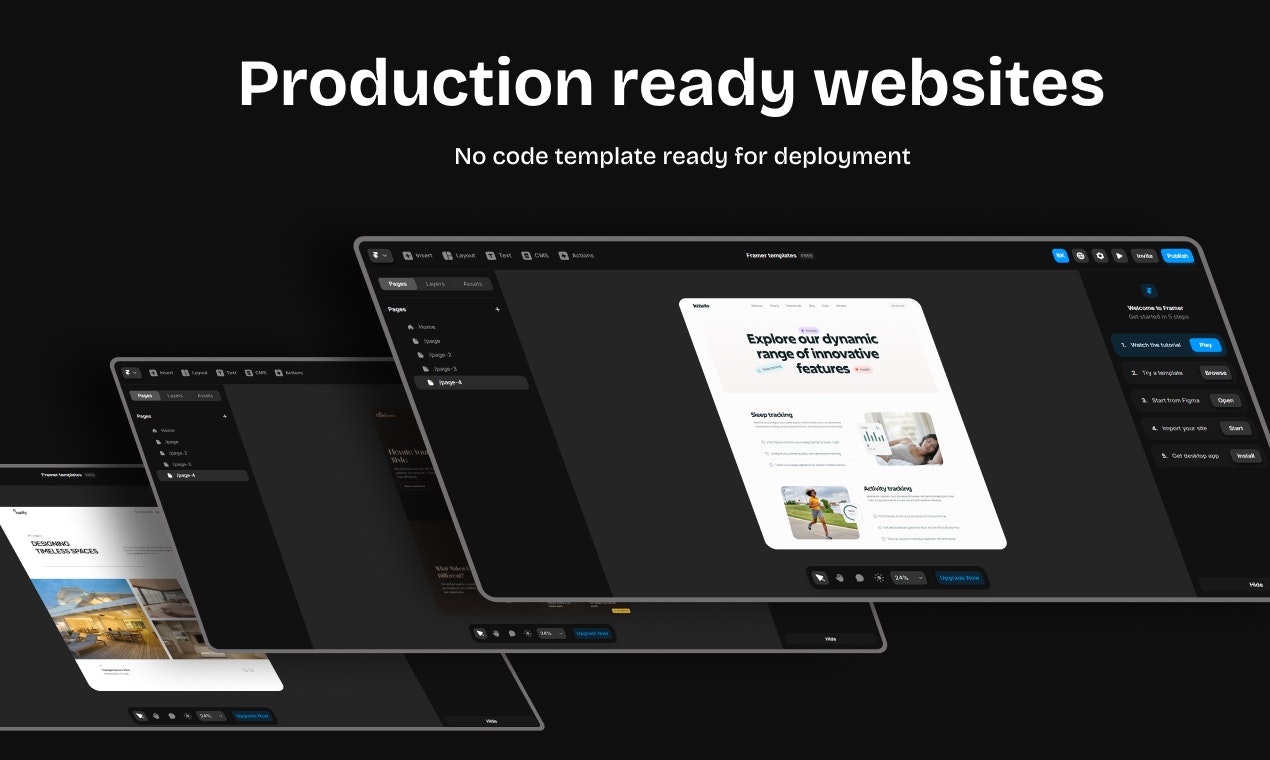Screen dimensions: 1270x760
Task: Open 24% zoom dropdown in back-left window
Action: point(210,716)
